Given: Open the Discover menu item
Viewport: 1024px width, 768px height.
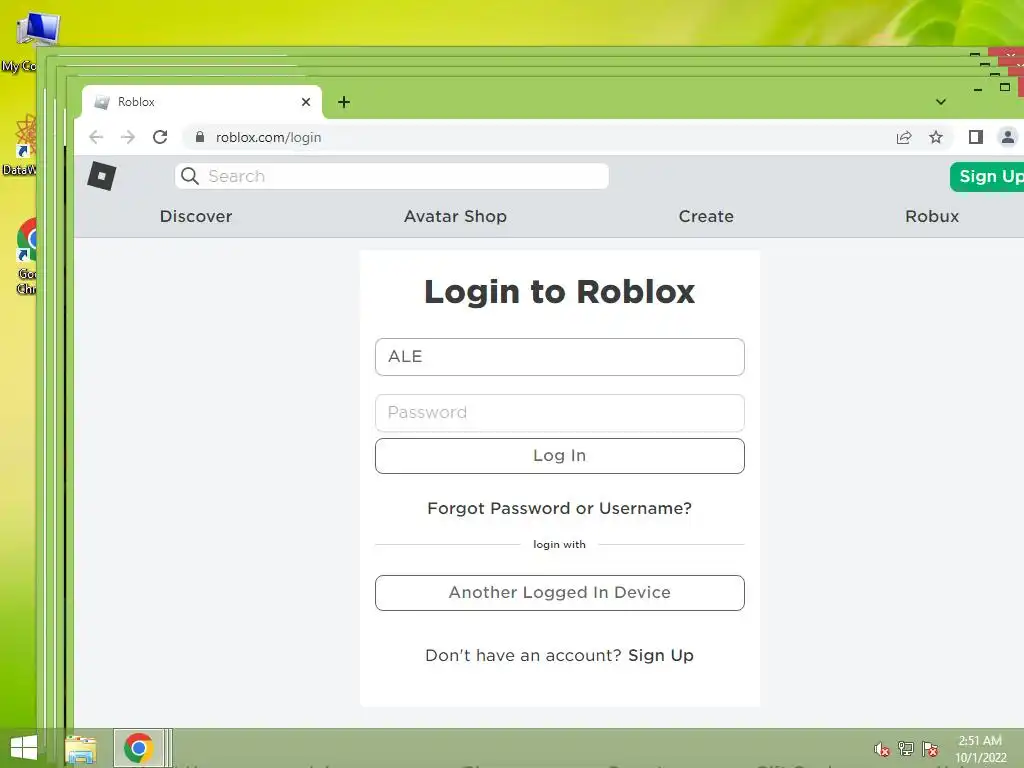Looking at the screenshot, I should click(196, 216).
